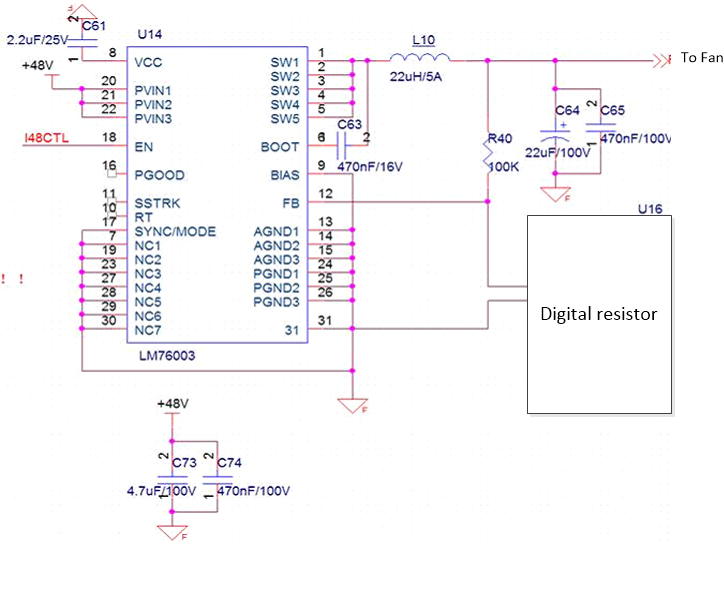Viewport: 724px width, 596px height.
Task: Select the To Fan output port arrow
Action: tap(661, 60)
